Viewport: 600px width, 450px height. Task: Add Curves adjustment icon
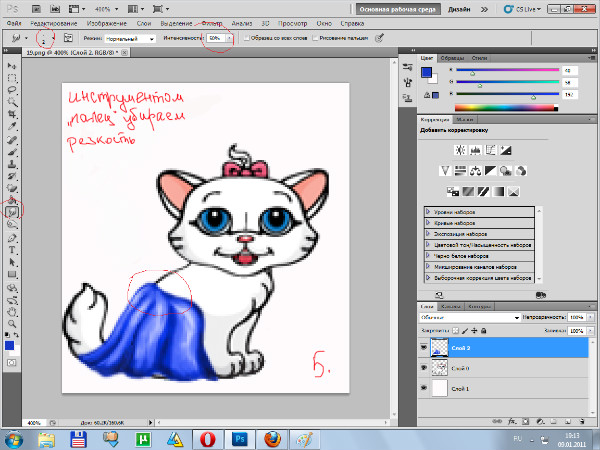point(491,150)
